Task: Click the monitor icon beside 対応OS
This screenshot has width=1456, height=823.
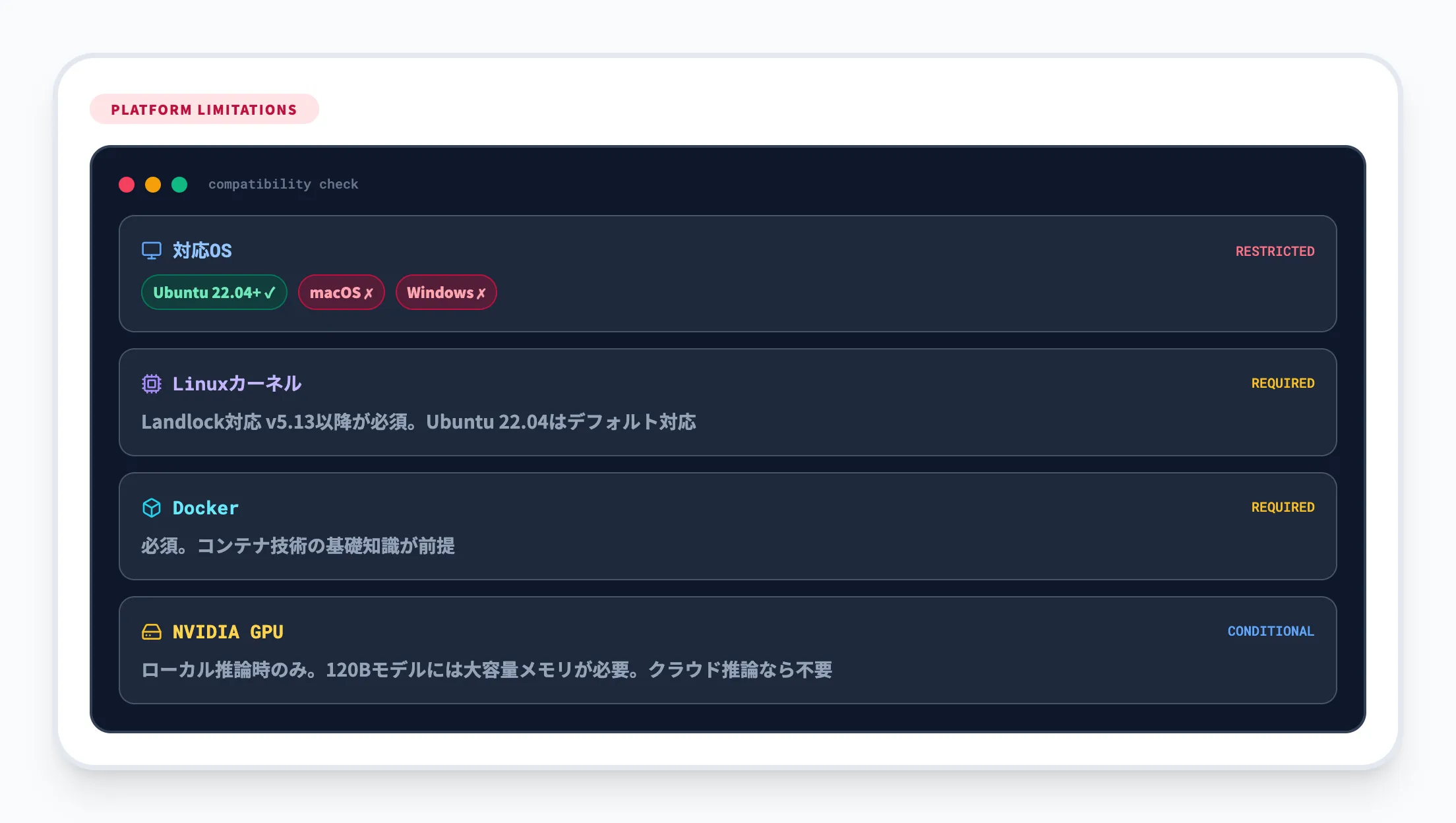Action: pos(153,250)
